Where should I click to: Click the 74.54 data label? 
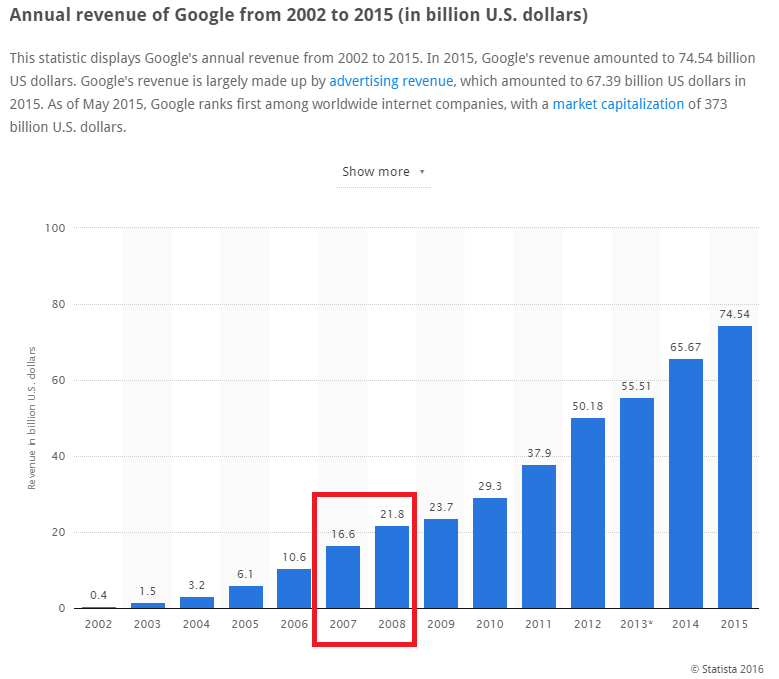[x=735, y=314]
